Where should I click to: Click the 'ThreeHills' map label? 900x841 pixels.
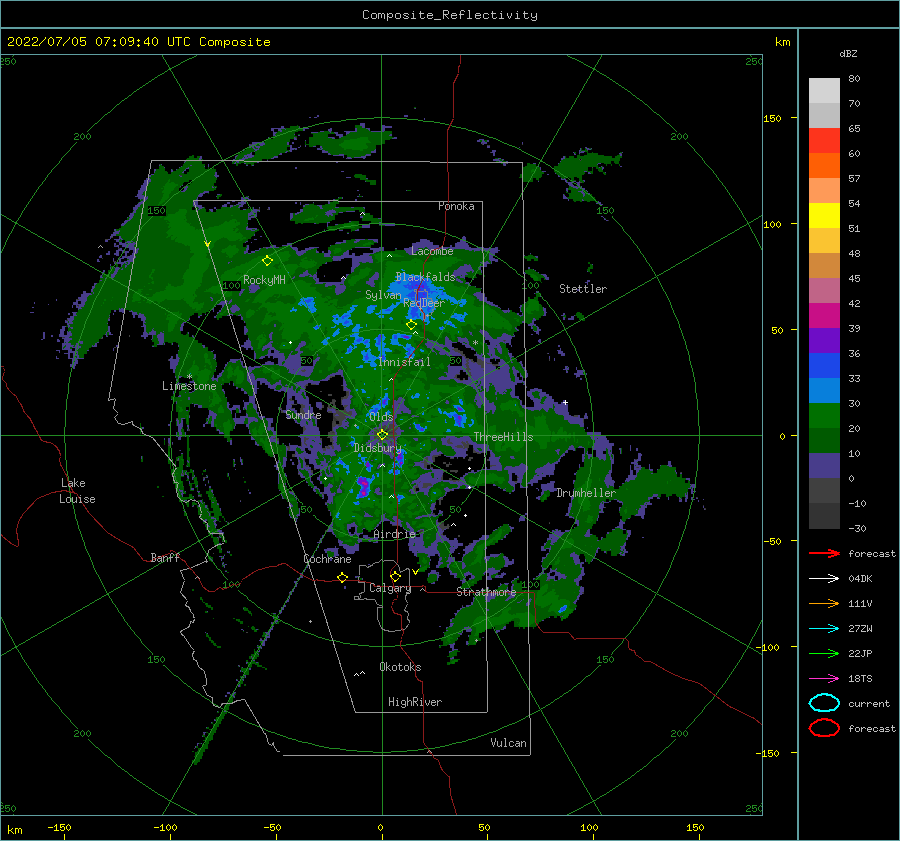(503, 437)
